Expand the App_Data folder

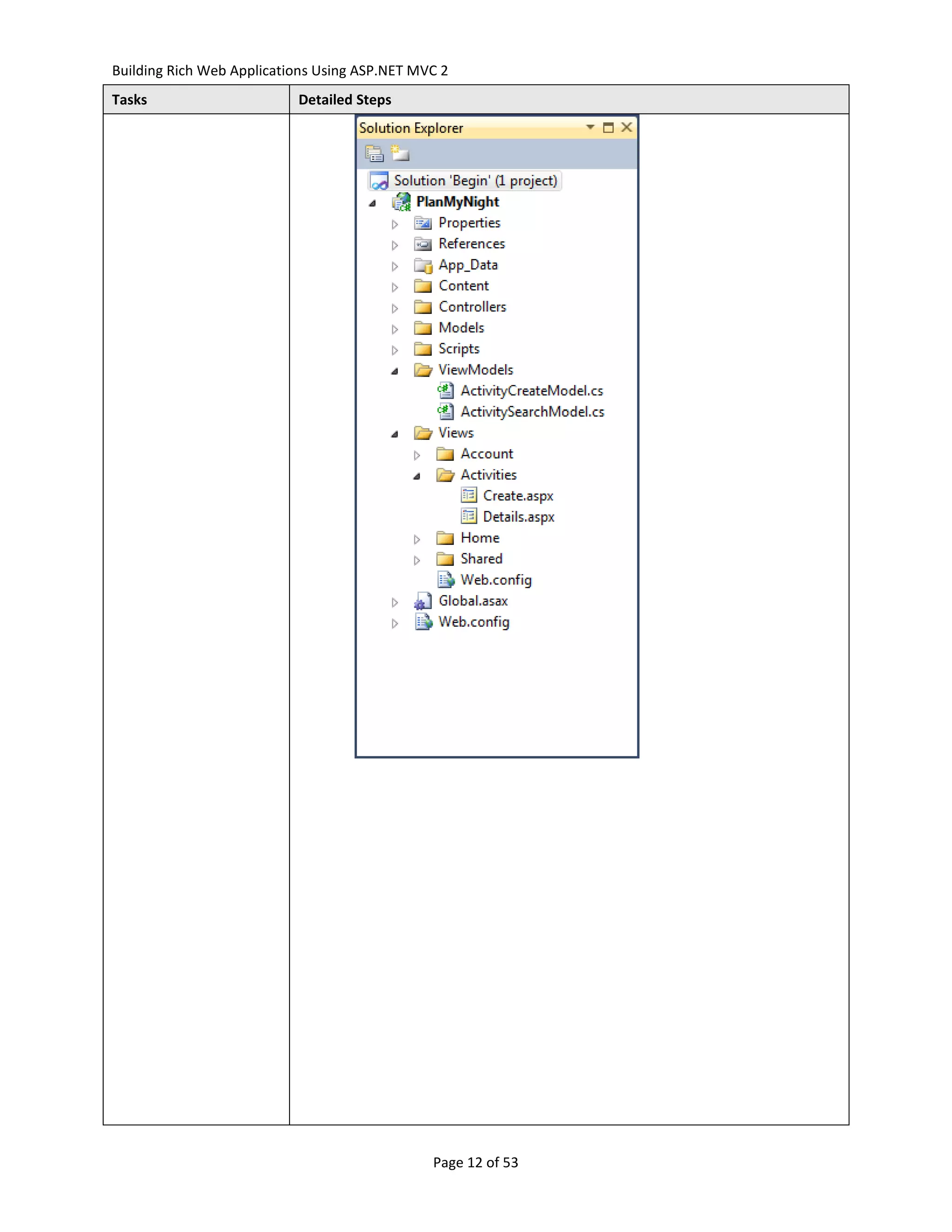[395, 266]
